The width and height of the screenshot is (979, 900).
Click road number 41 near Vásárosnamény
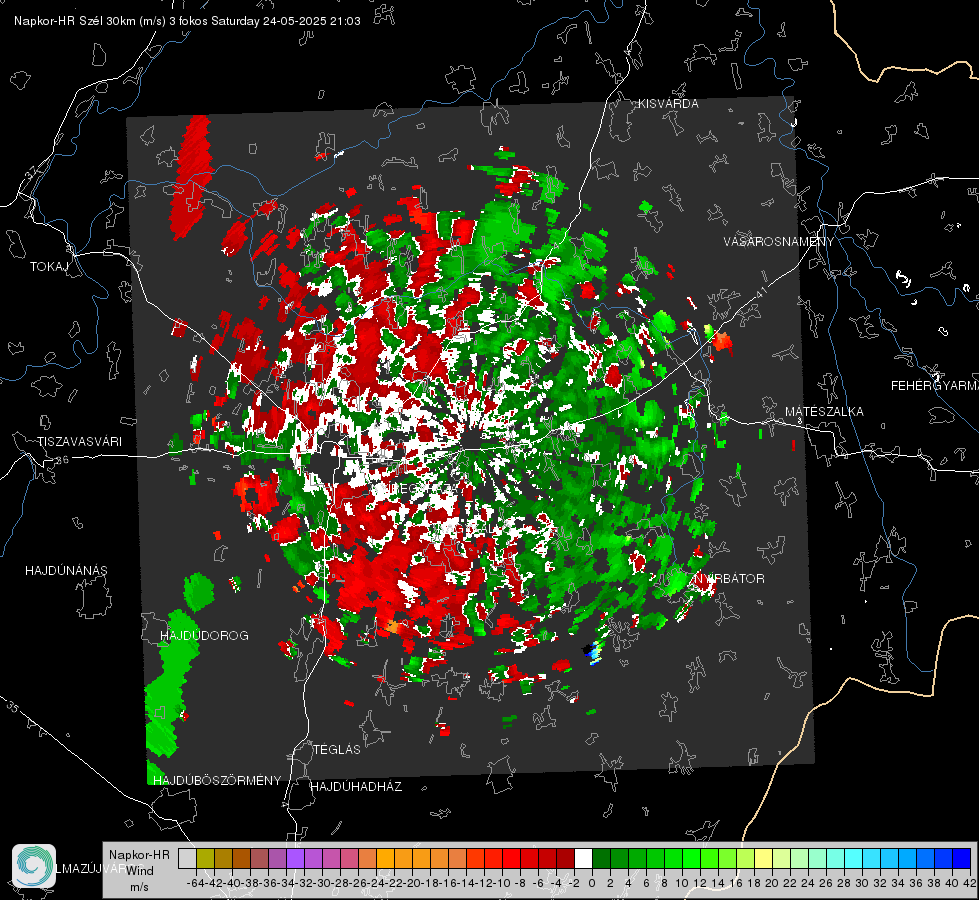[x=760, y=292]
